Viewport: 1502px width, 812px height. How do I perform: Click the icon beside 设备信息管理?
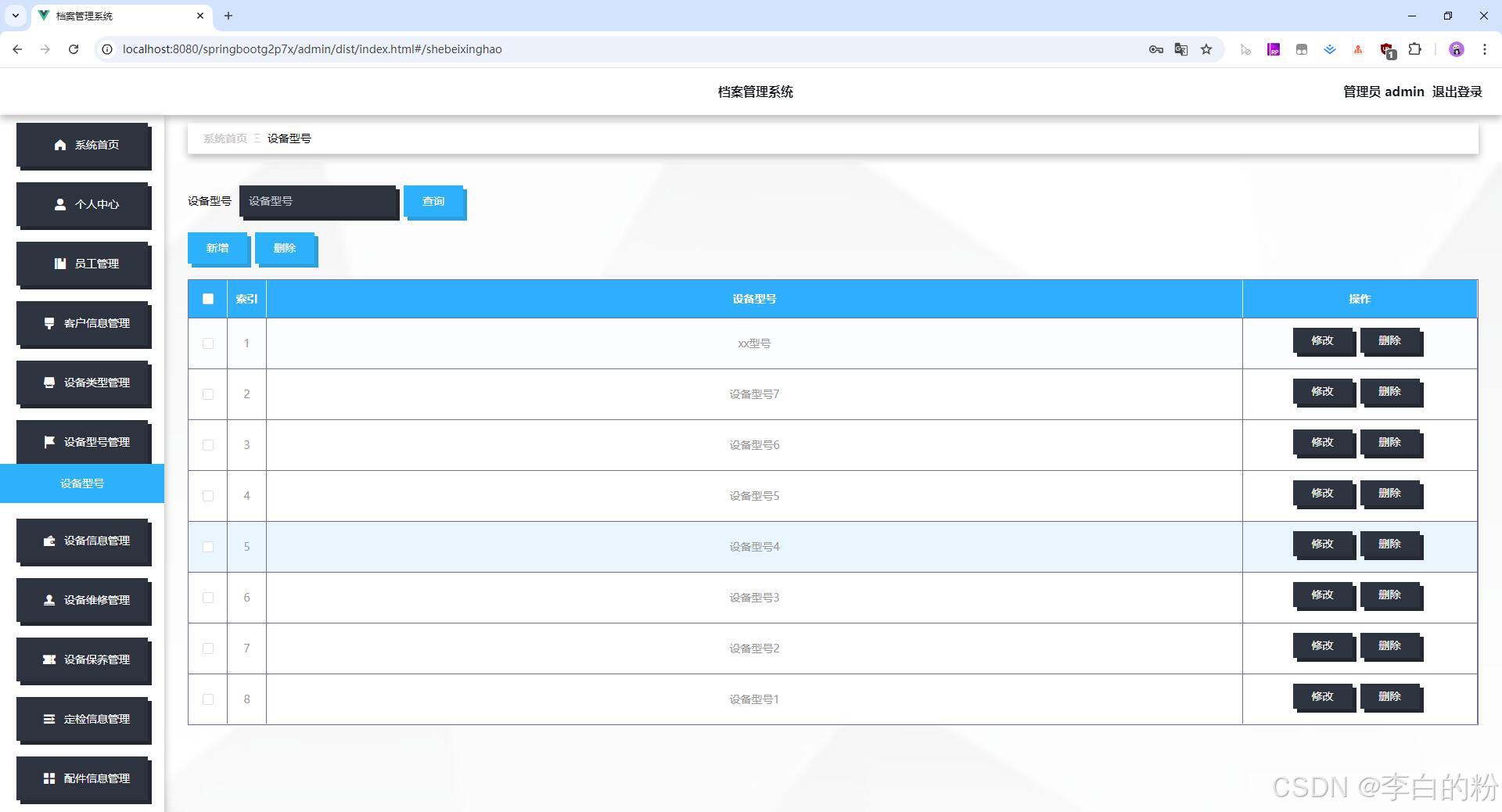(49, 541)
